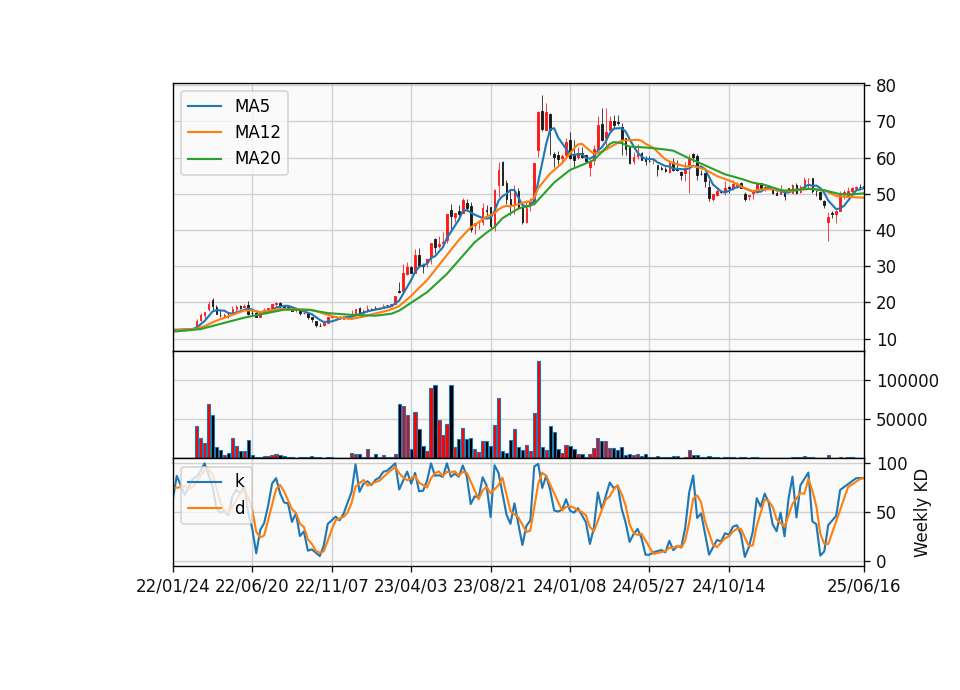Click the price axis label 60
960x690 pixels.
click(886, 159)
